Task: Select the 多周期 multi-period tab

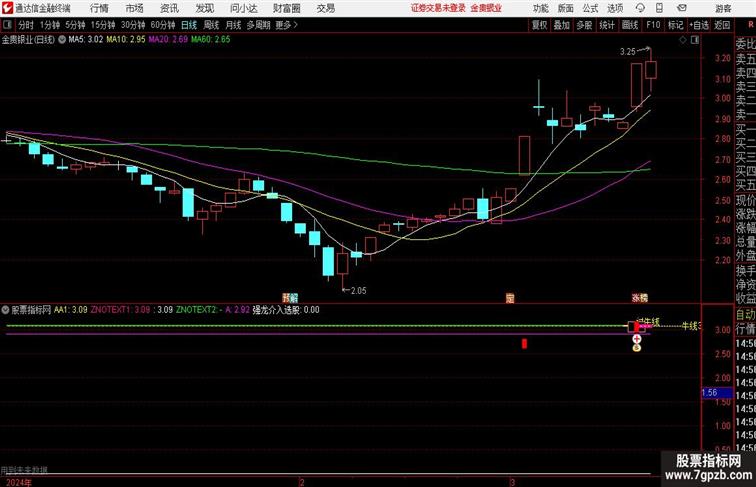Action: pos(258,25)
